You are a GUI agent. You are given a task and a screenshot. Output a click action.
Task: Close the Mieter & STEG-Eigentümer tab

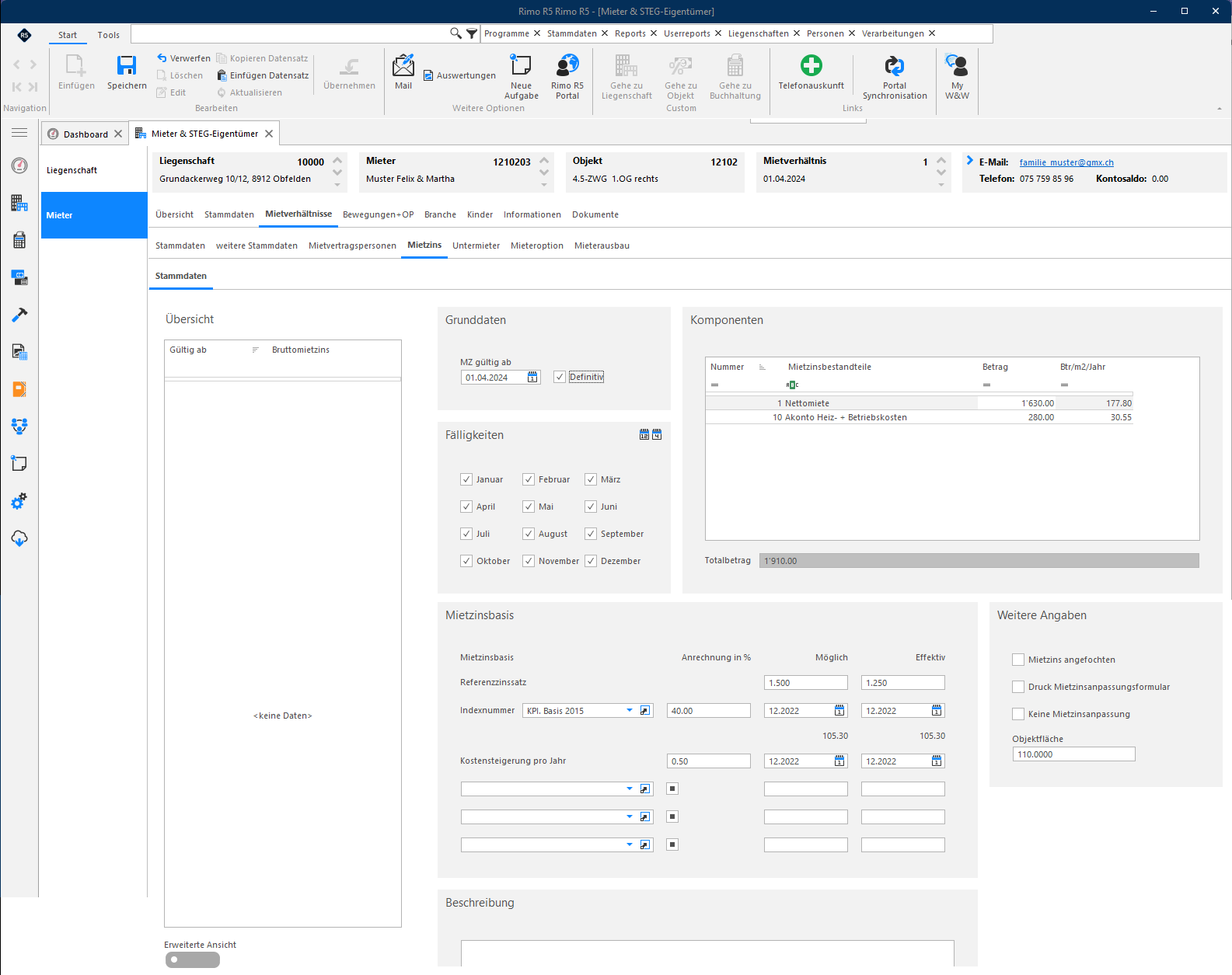tap(269, 134)
